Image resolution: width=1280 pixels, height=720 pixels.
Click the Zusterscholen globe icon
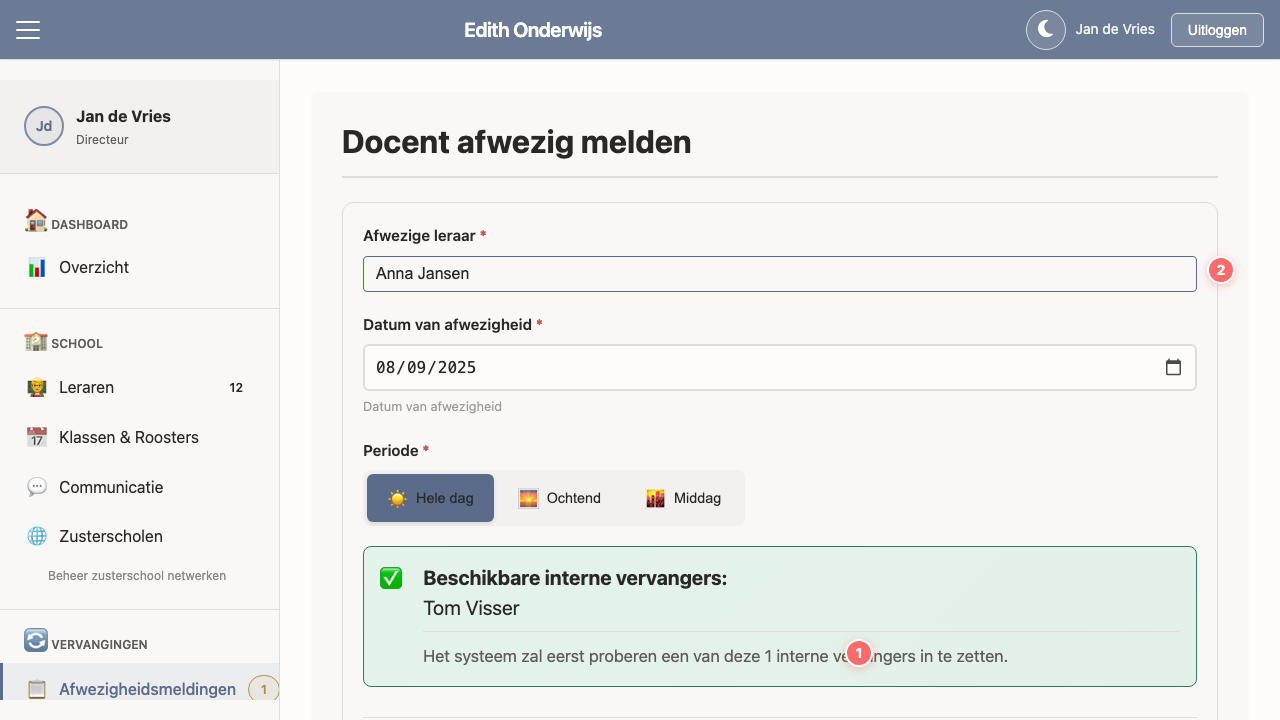pos(37,536)
